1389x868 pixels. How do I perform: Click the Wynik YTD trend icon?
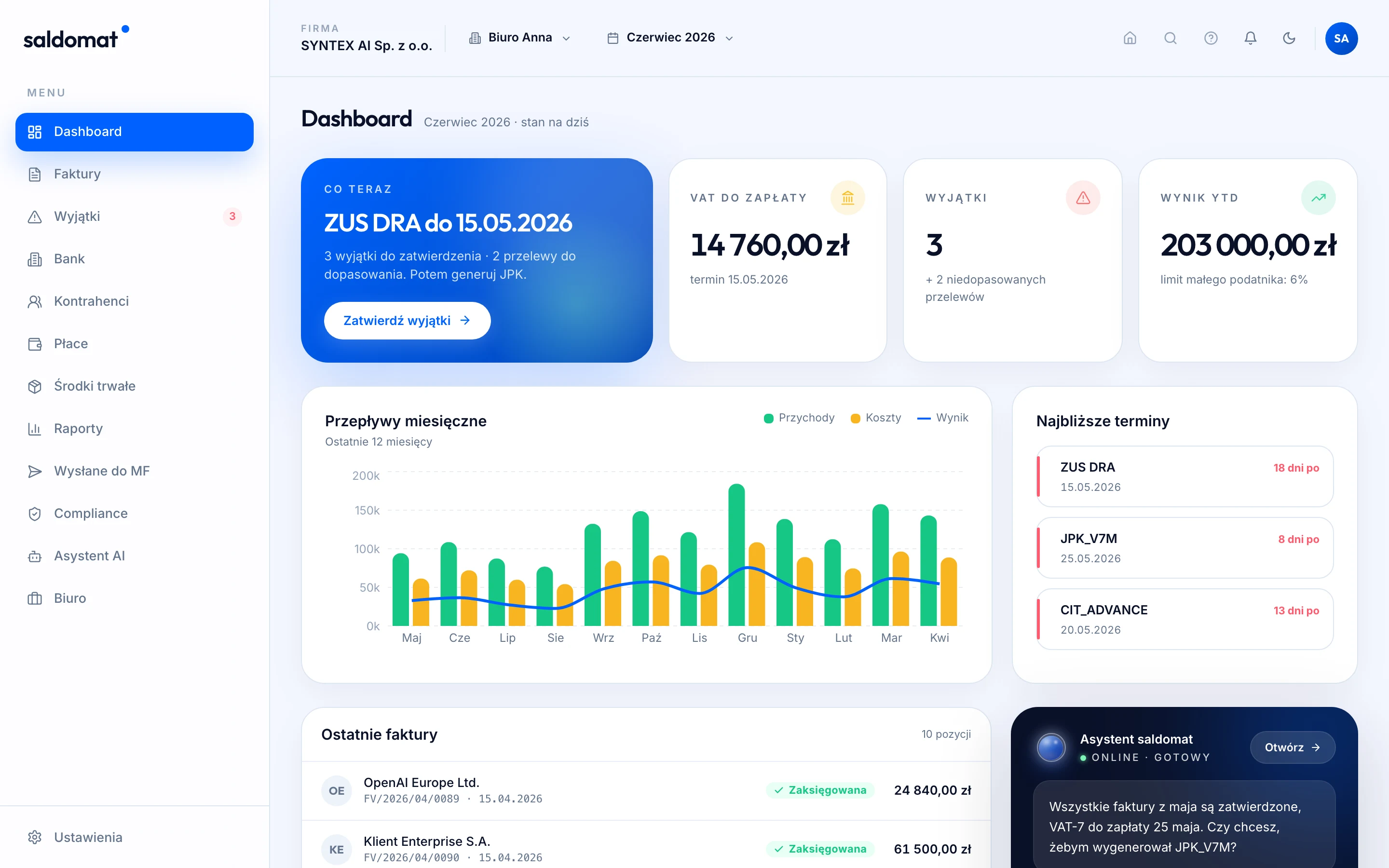tap(1318, 198)
